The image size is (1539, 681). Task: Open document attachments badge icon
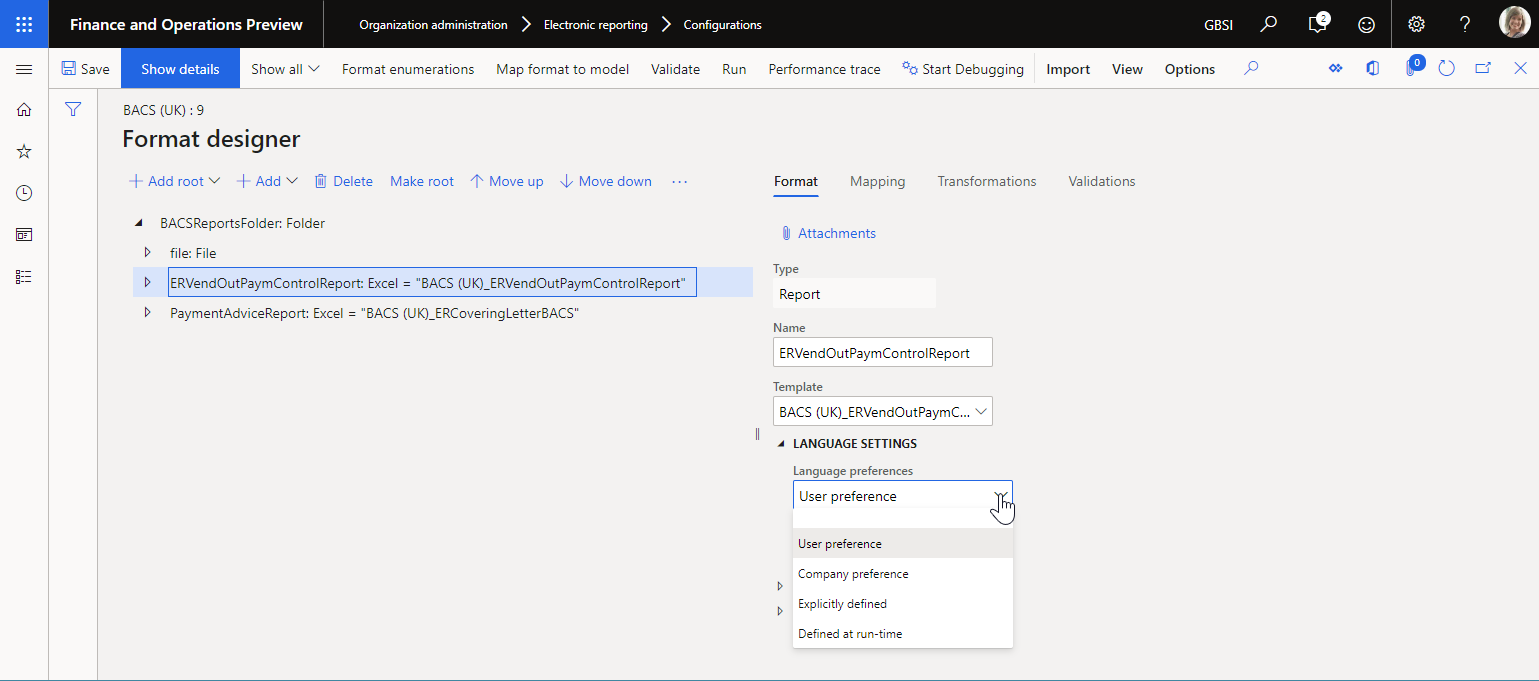(x=1413, y=67)
